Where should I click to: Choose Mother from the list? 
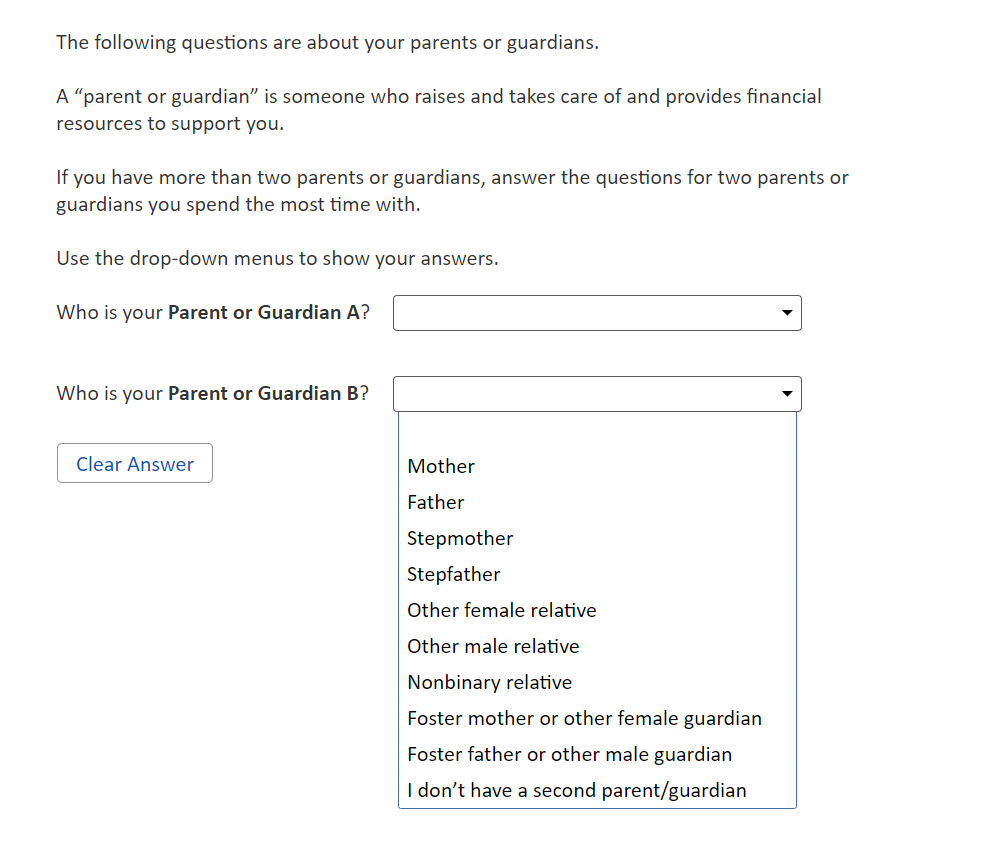441,466
